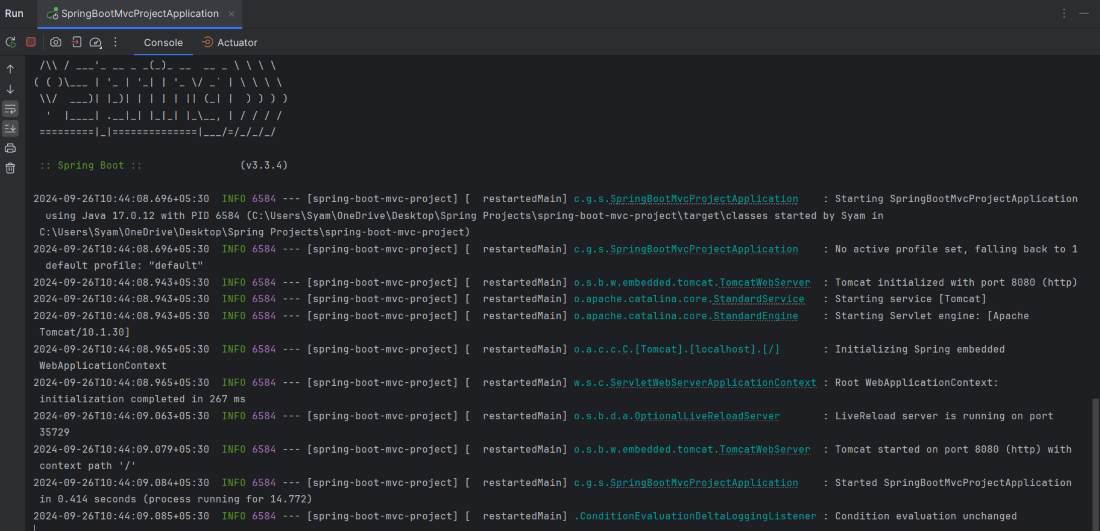Open the StandardService class link
This screenshot has height=531, width=1100.
759,300
